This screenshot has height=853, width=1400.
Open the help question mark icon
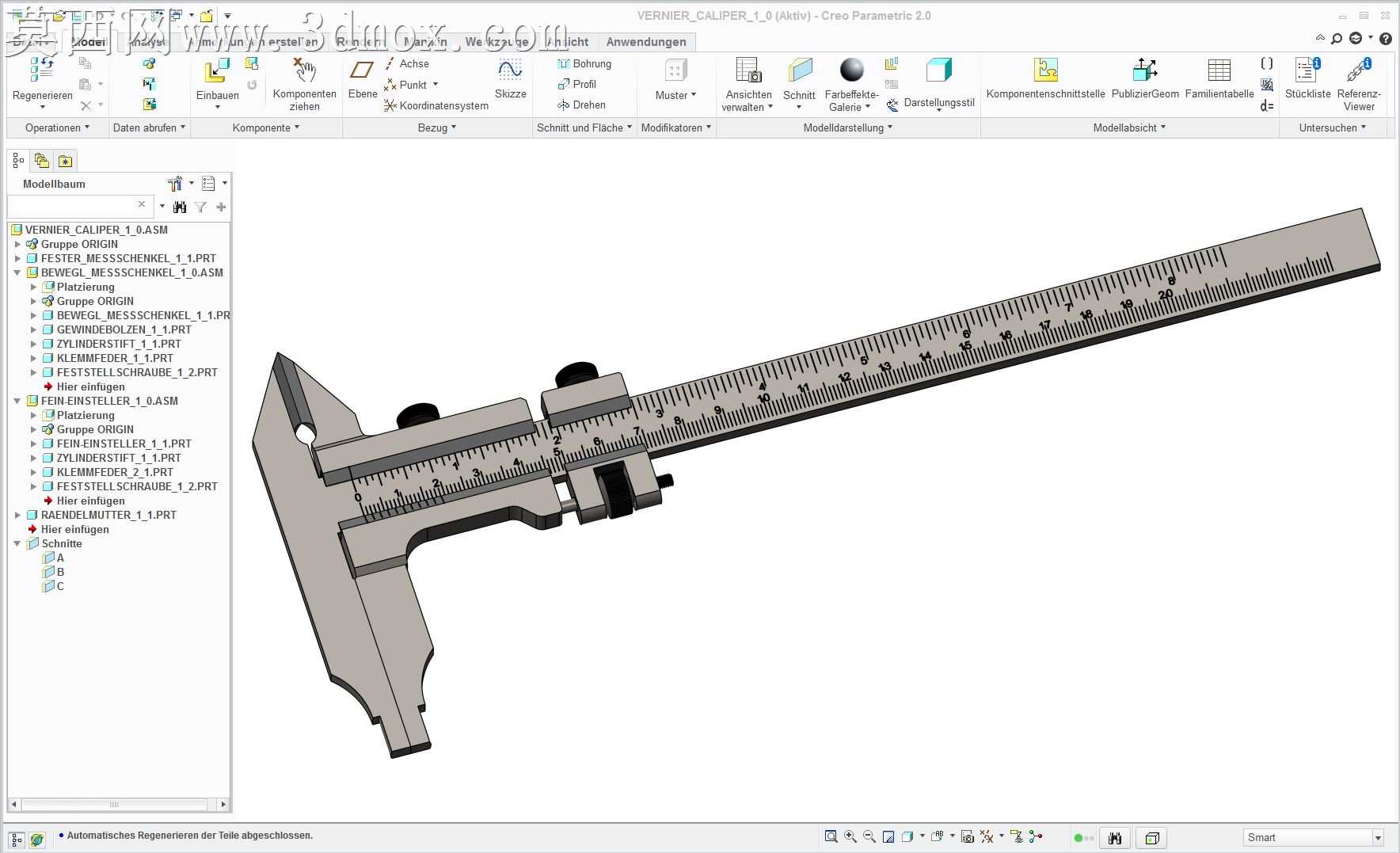click(x=1386, y=38)
